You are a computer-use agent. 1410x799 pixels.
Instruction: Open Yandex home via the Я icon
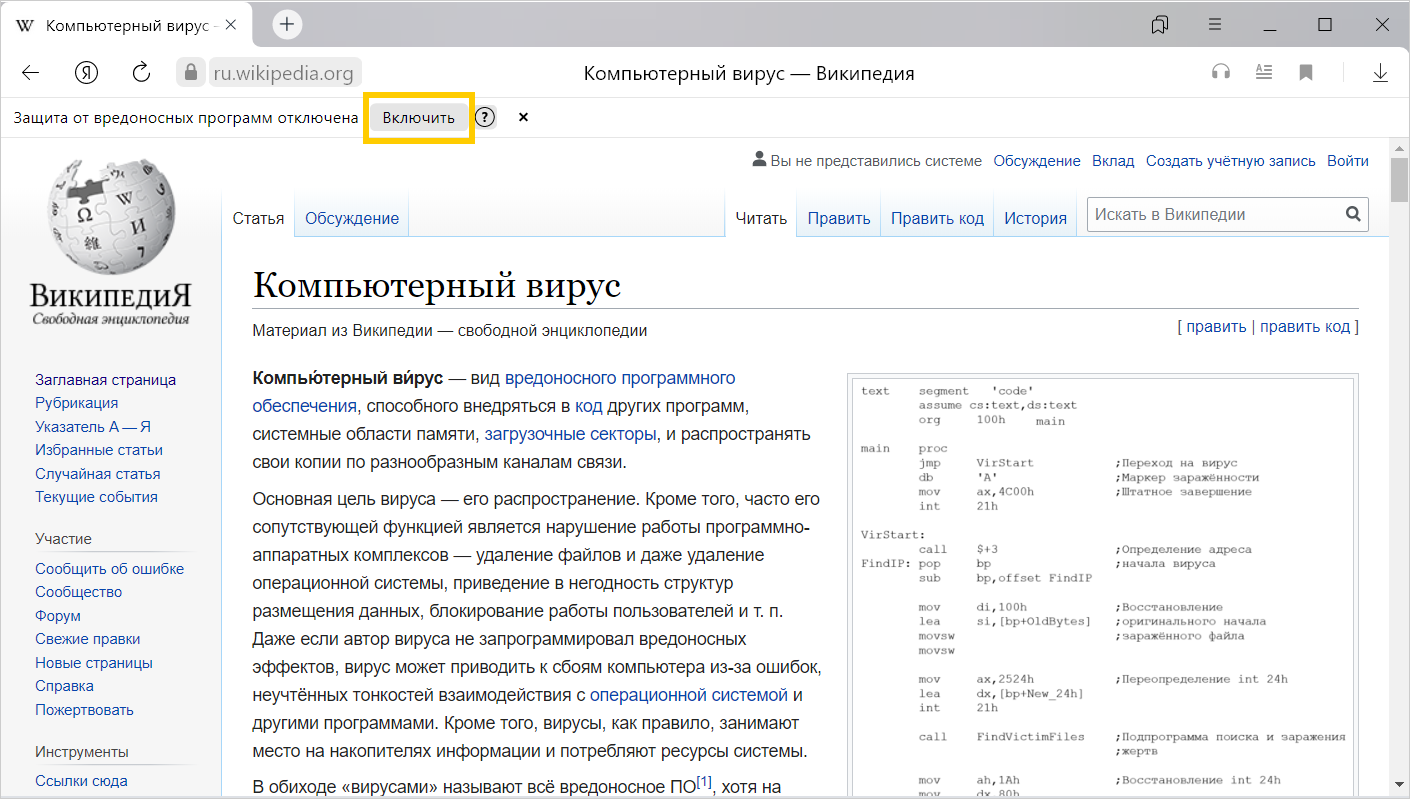point(86,73)
